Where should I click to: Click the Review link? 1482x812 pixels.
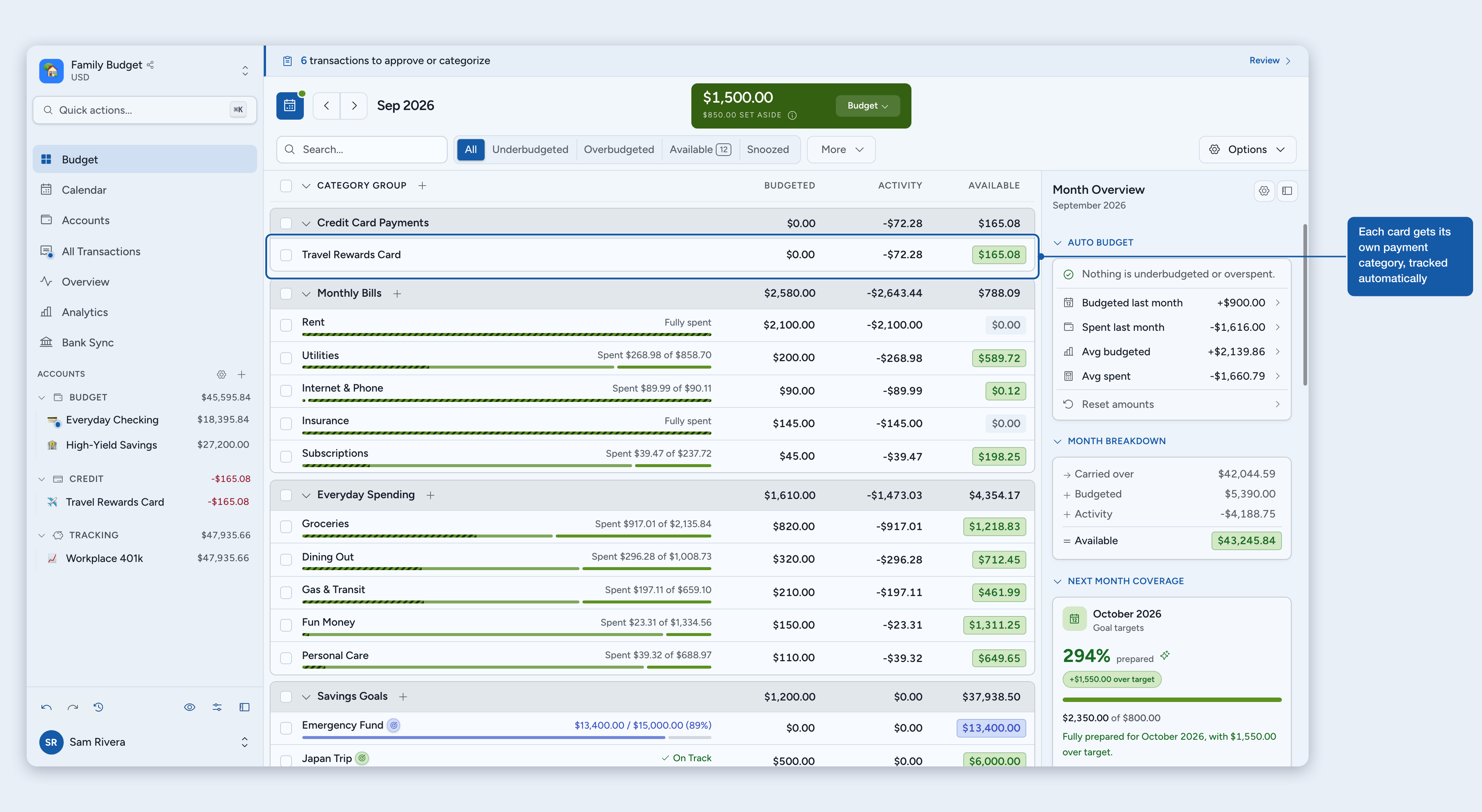(1270, 60)
